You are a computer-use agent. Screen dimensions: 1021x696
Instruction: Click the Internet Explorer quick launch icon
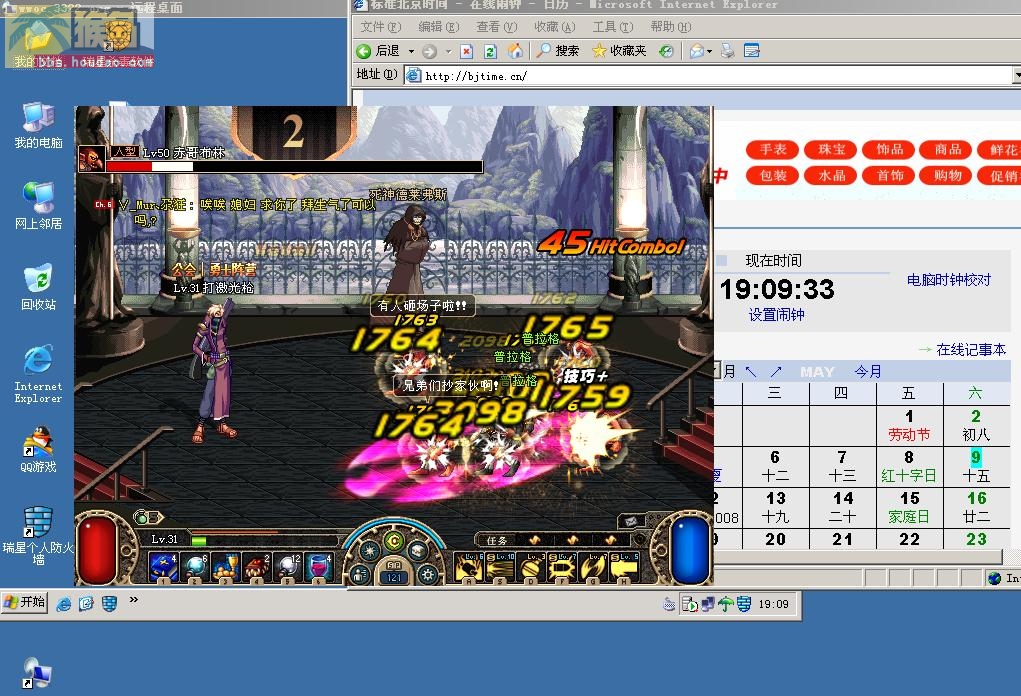click(64, 604)
